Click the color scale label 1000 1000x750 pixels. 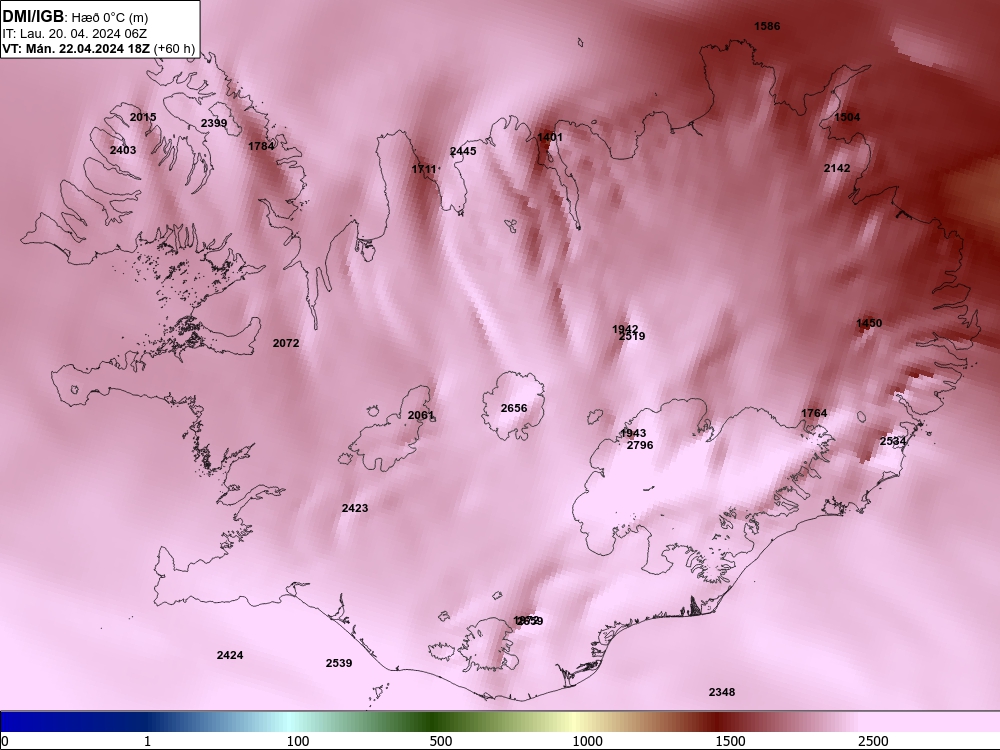click(587, 741)
